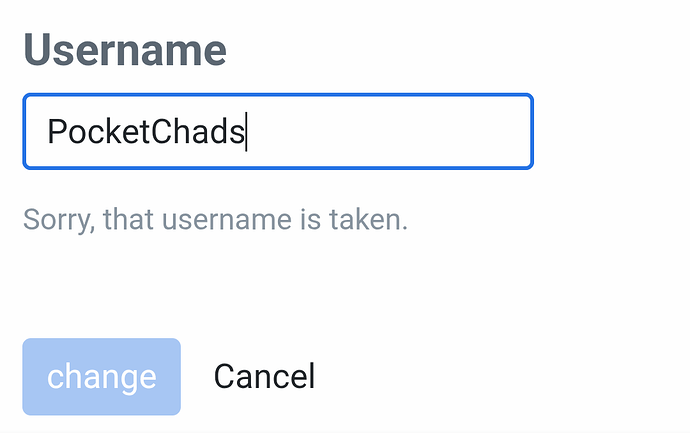Dismiss the username edit via Cancel
Image resolution: width=690 pixels, height=433 pixels.
264,377
